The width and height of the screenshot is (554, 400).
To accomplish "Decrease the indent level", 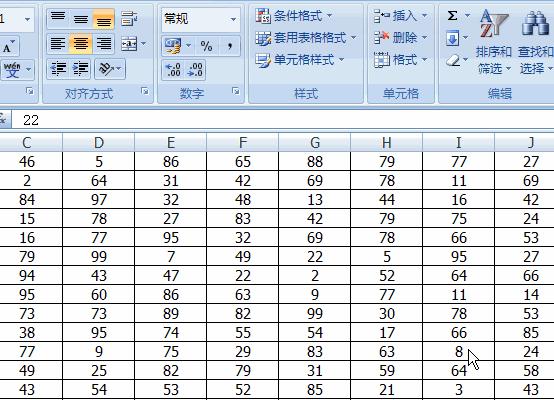I will (58, 69).
